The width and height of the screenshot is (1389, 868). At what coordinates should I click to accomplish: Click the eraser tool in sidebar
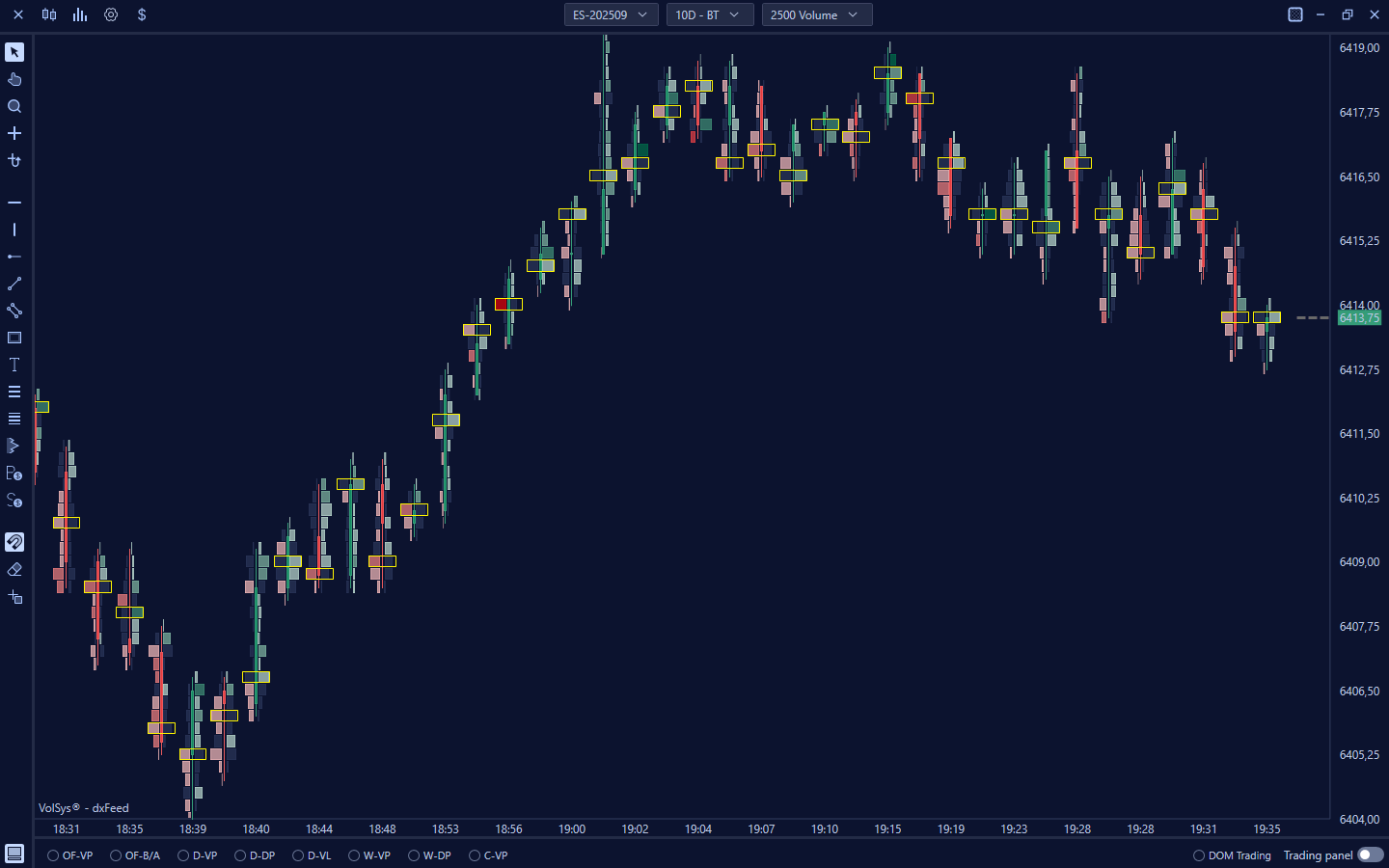[14, 570]
